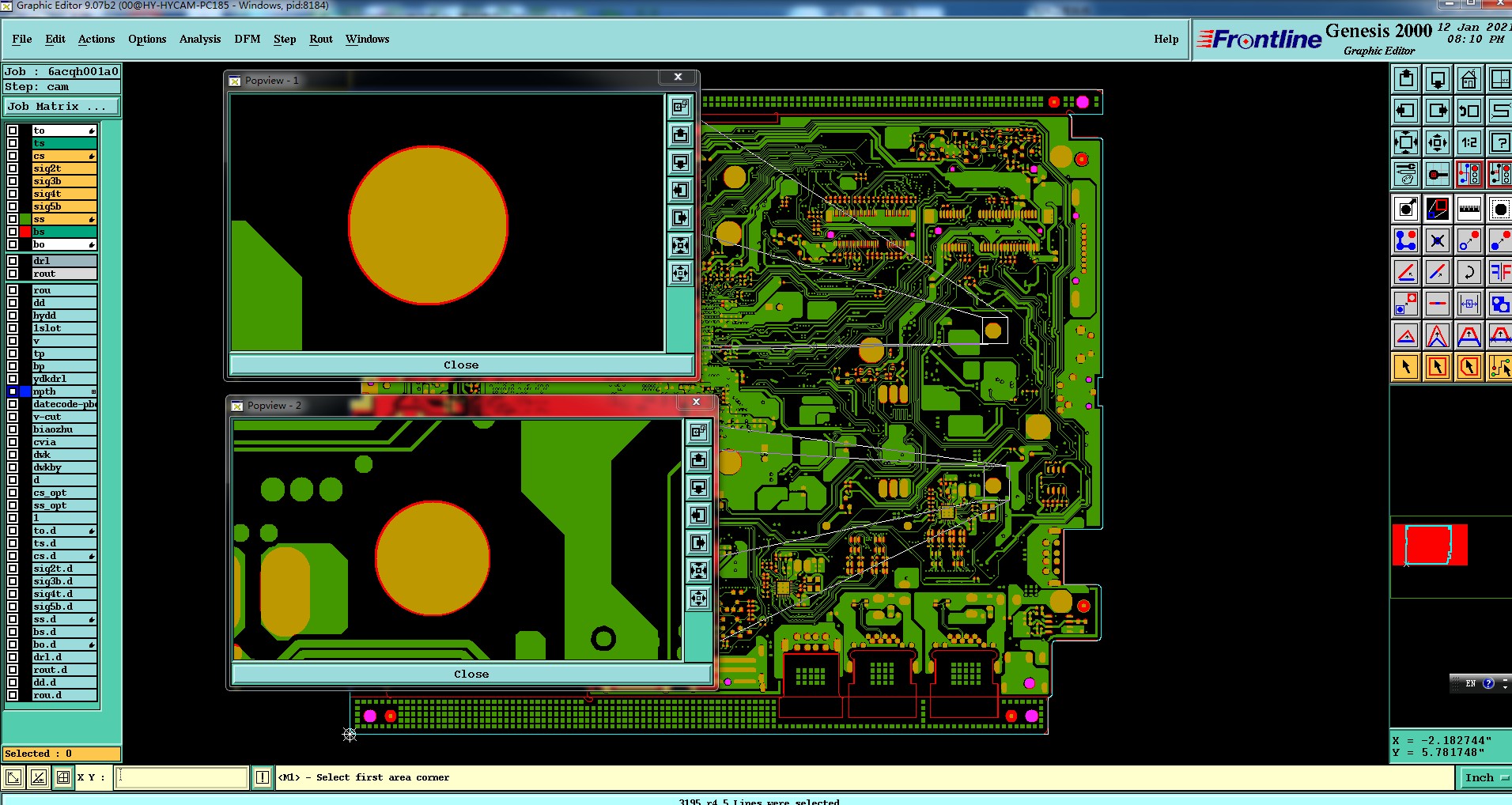Click the red color swatch beside layer 'bs'
This screenshot has height=805, width=1512.
(25, 232)
